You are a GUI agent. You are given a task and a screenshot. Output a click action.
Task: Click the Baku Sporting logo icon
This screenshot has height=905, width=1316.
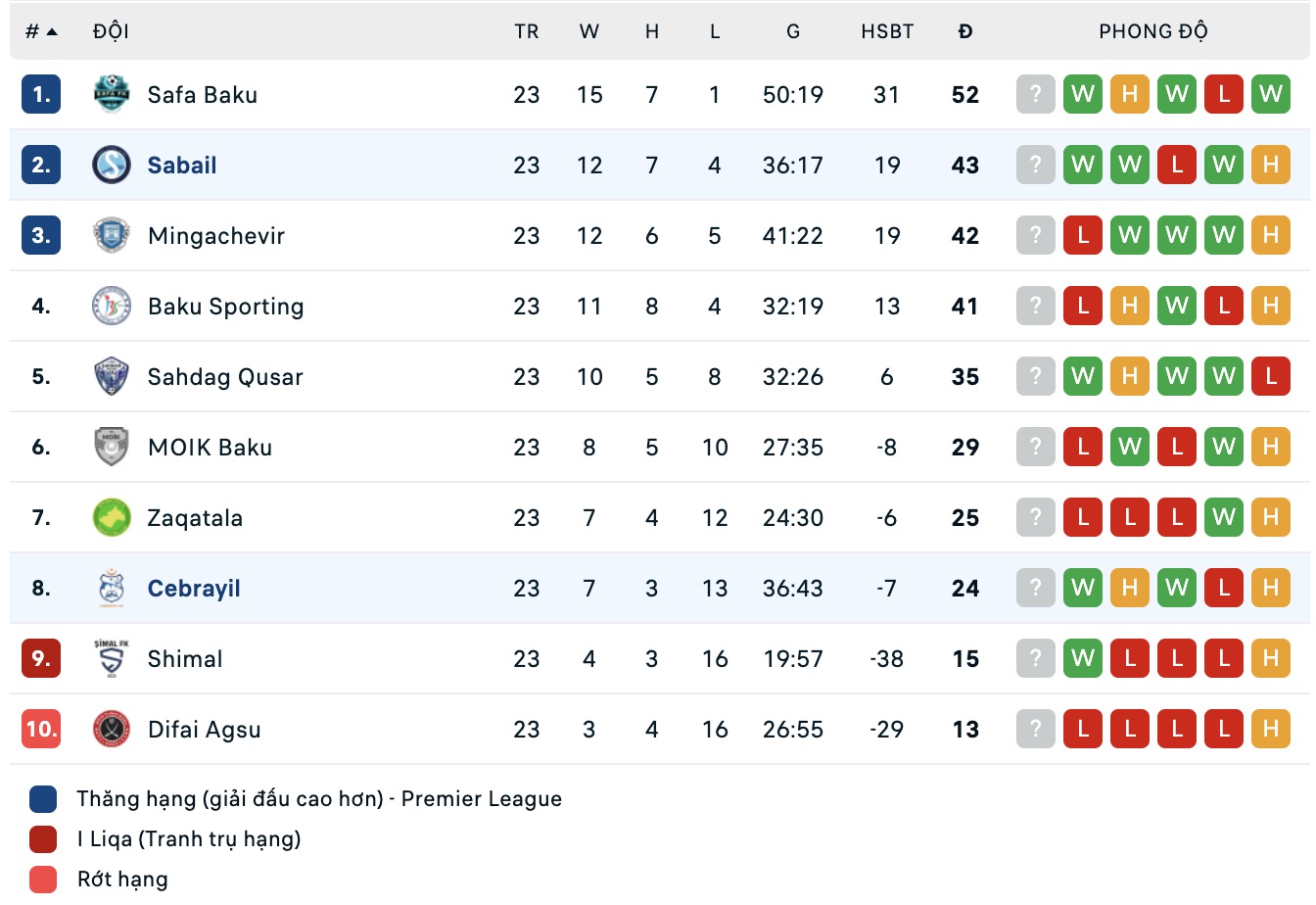pos(112,306)
